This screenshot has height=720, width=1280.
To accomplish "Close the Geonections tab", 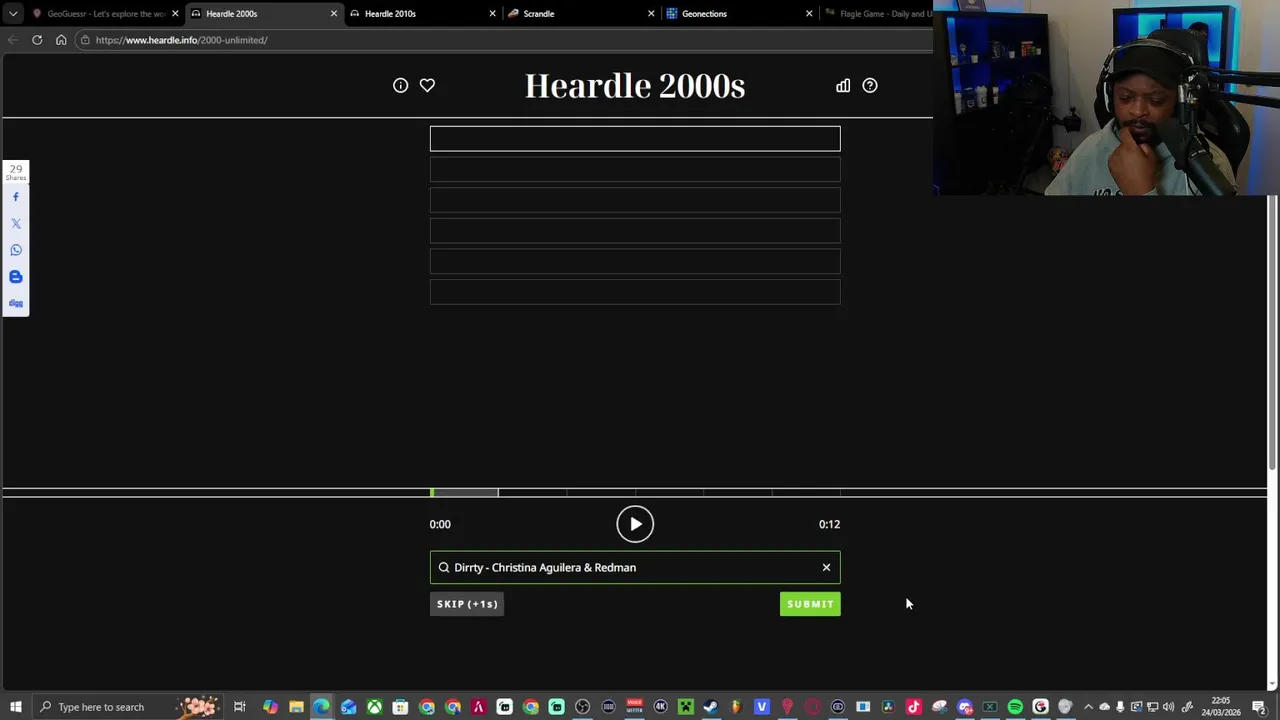I will click(x=809, y=14).
